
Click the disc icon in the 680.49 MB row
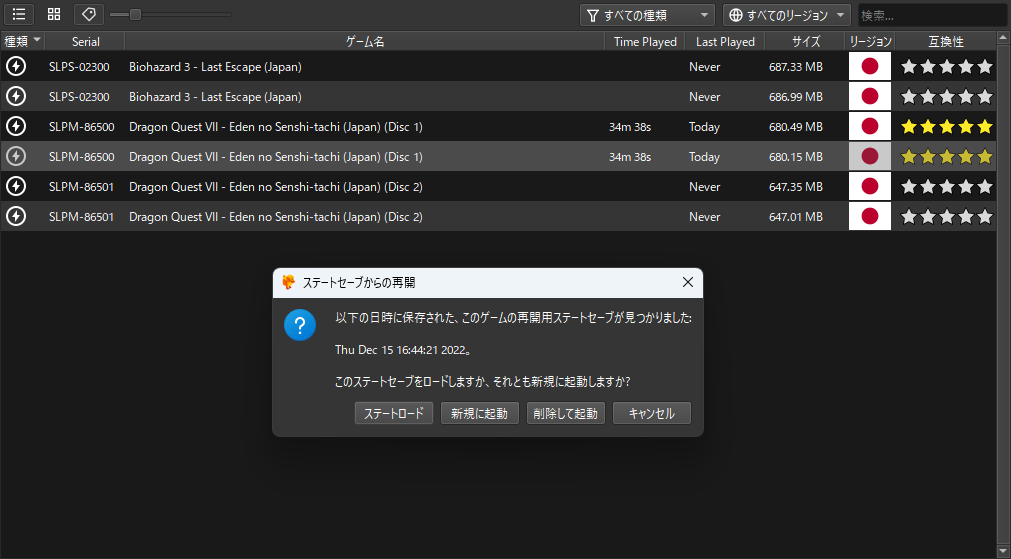16,126
